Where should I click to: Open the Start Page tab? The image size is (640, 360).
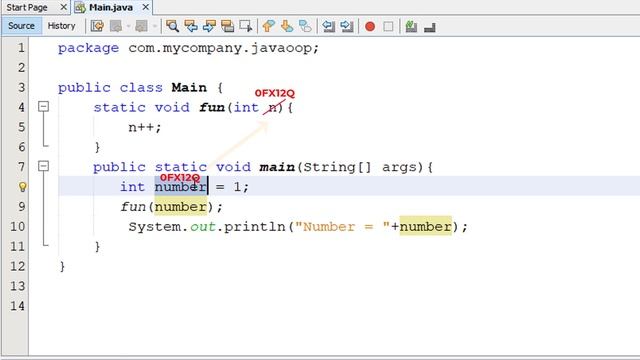(27, 7)
